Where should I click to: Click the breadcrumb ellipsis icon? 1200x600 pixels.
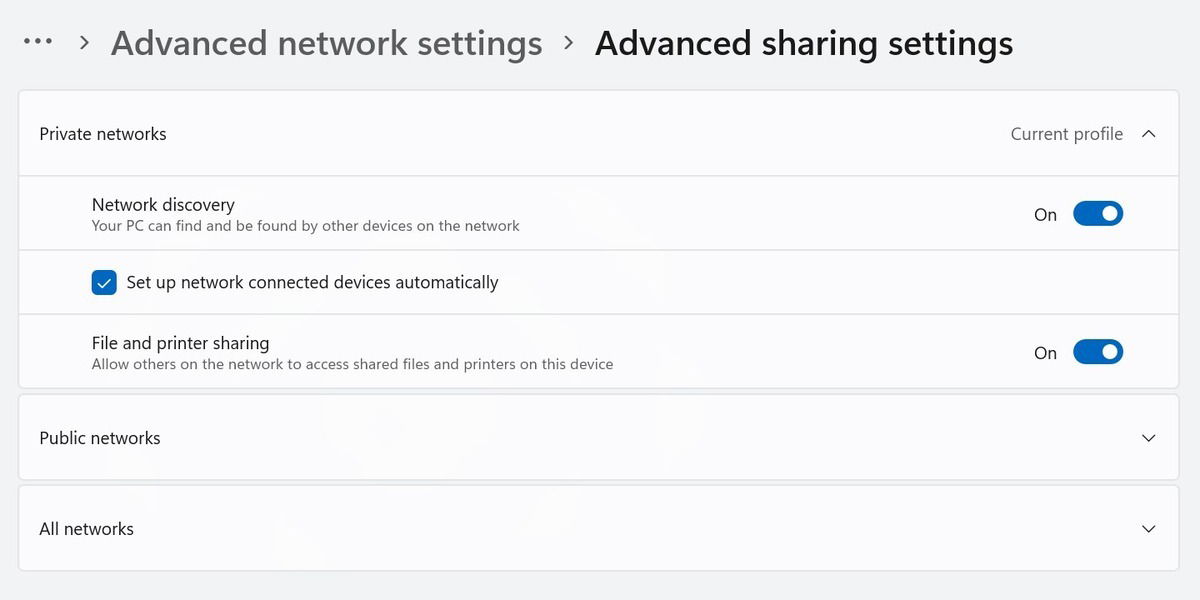click(37, 42)
